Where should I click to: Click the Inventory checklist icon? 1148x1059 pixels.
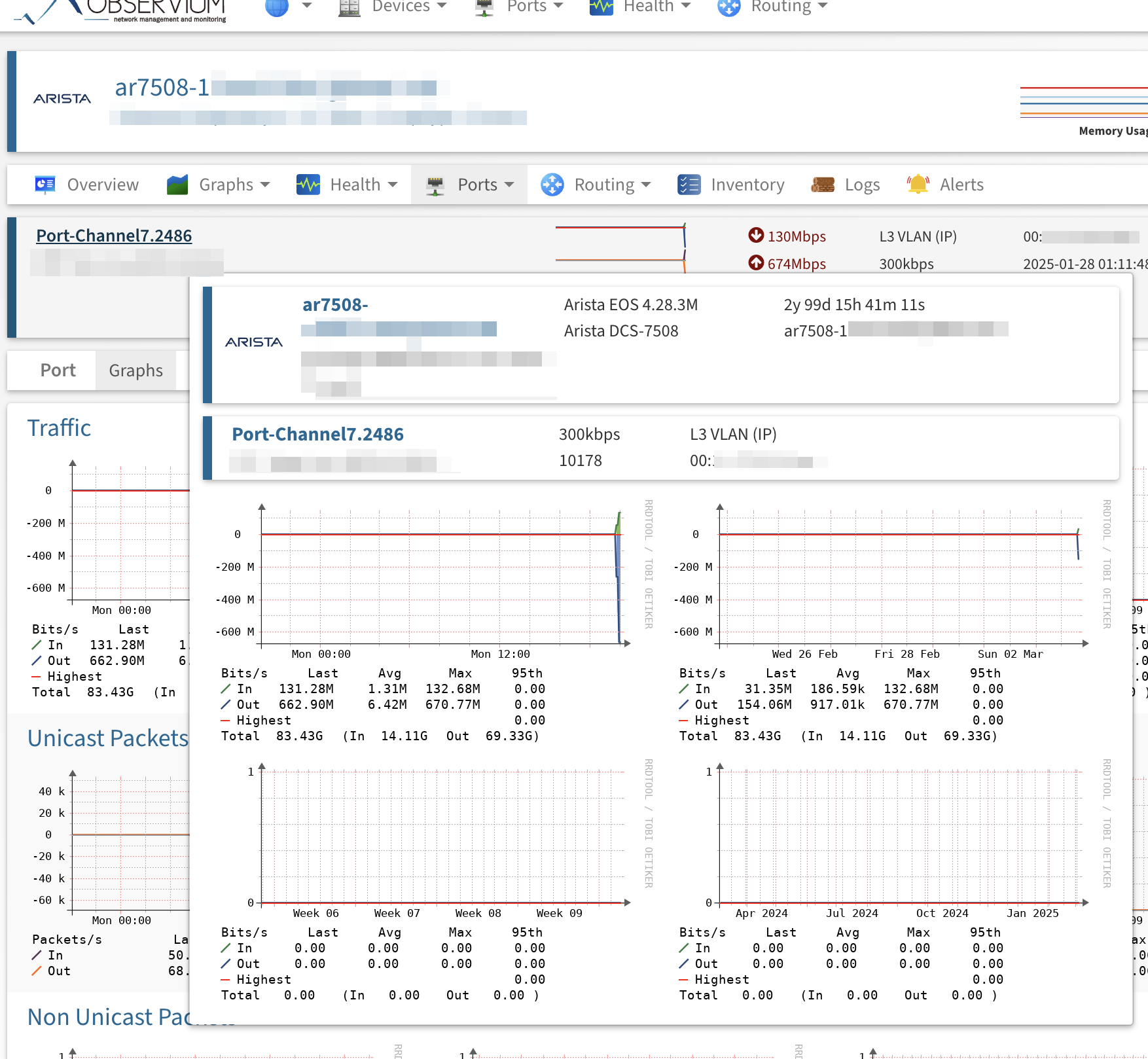tap(689, 185)
